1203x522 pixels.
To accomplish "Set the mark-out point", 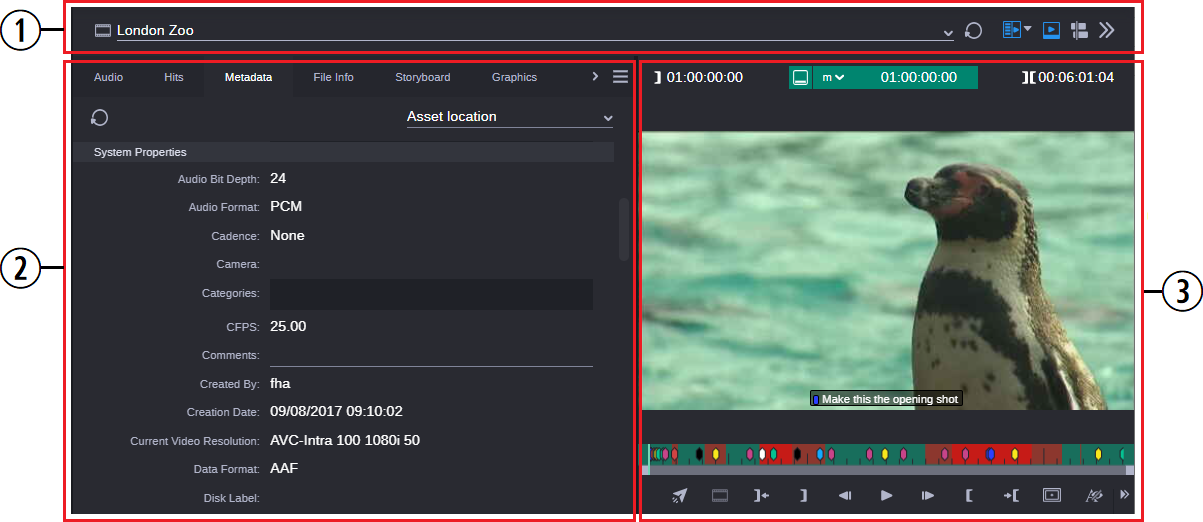I will point(803,495).
